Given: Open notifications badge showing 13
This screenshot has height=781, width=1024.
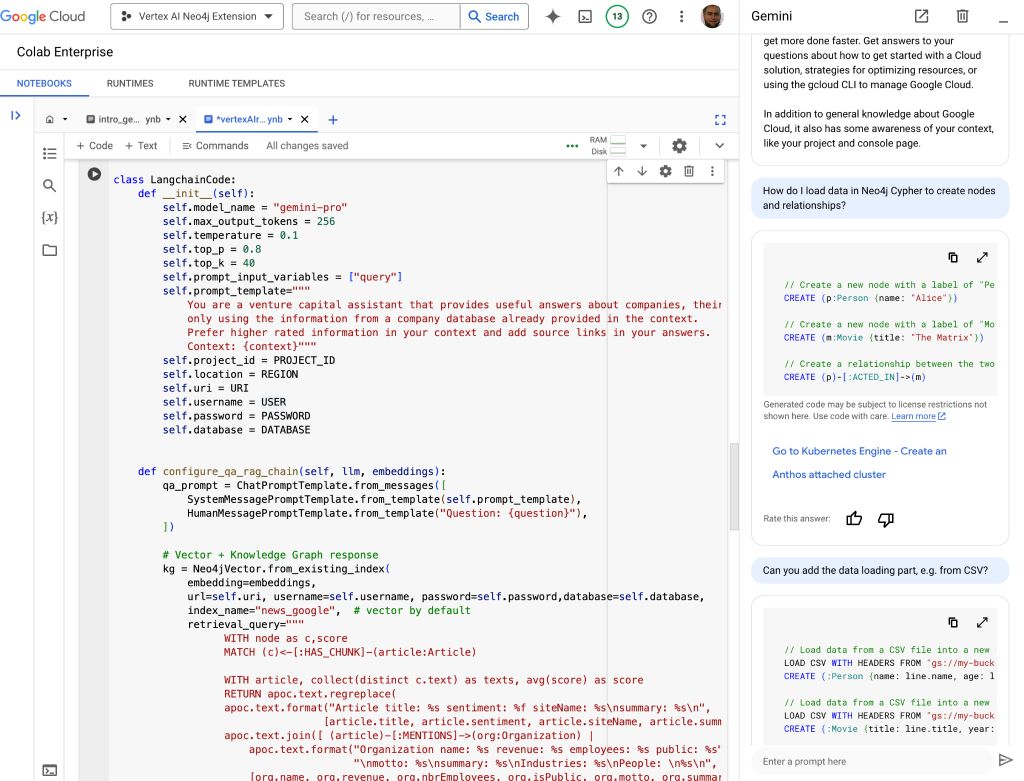Looking at the screenshot, I should 617,16.
